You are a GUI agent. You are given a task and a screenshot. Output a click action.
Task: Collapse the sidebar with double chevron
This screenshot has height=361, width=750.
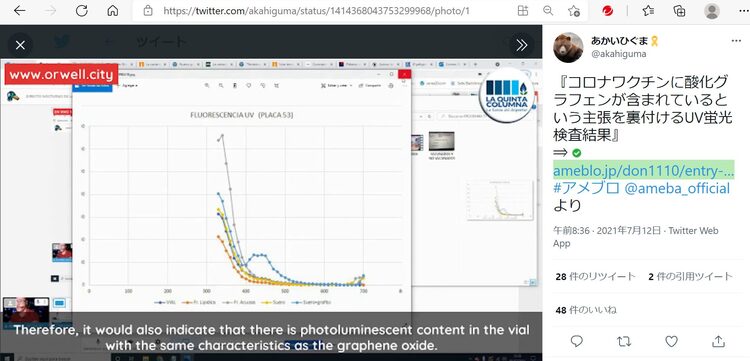521,45
